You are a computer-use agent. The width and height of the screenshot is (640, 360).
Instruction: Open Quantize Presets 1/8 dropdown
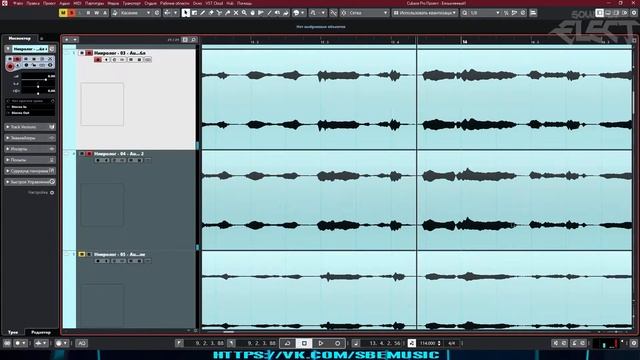(x=484, y=13)
